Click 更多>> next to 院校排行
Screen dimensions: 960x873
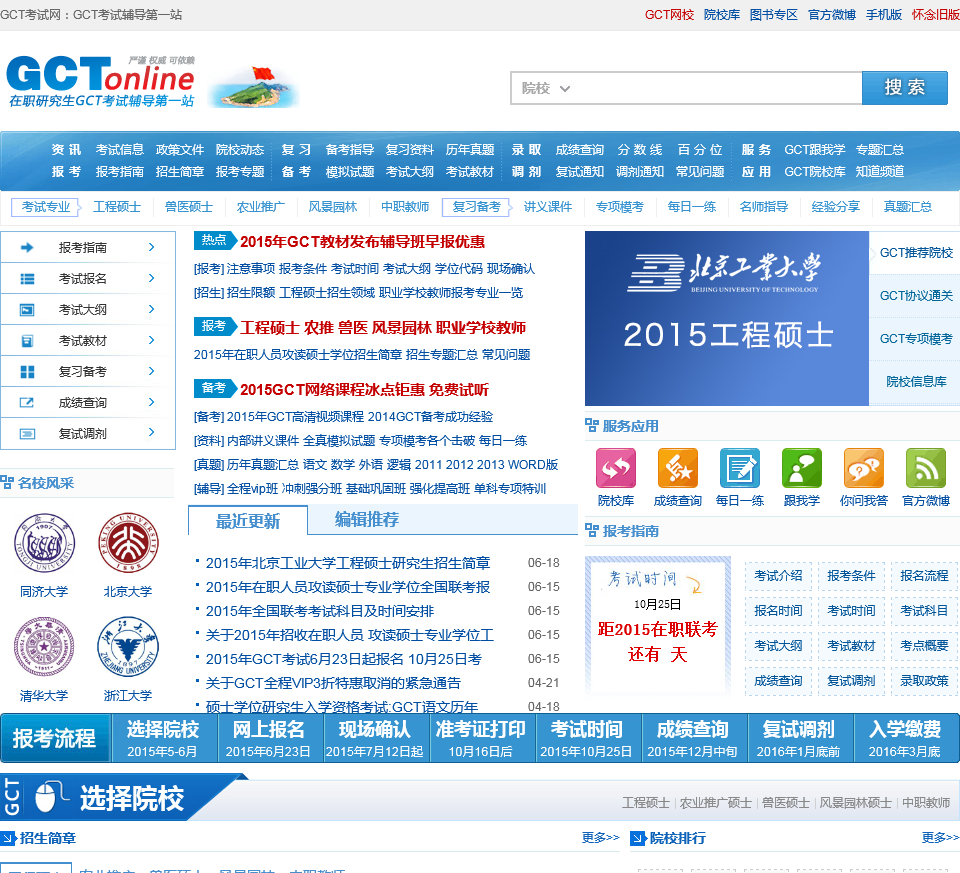(940, 837)
